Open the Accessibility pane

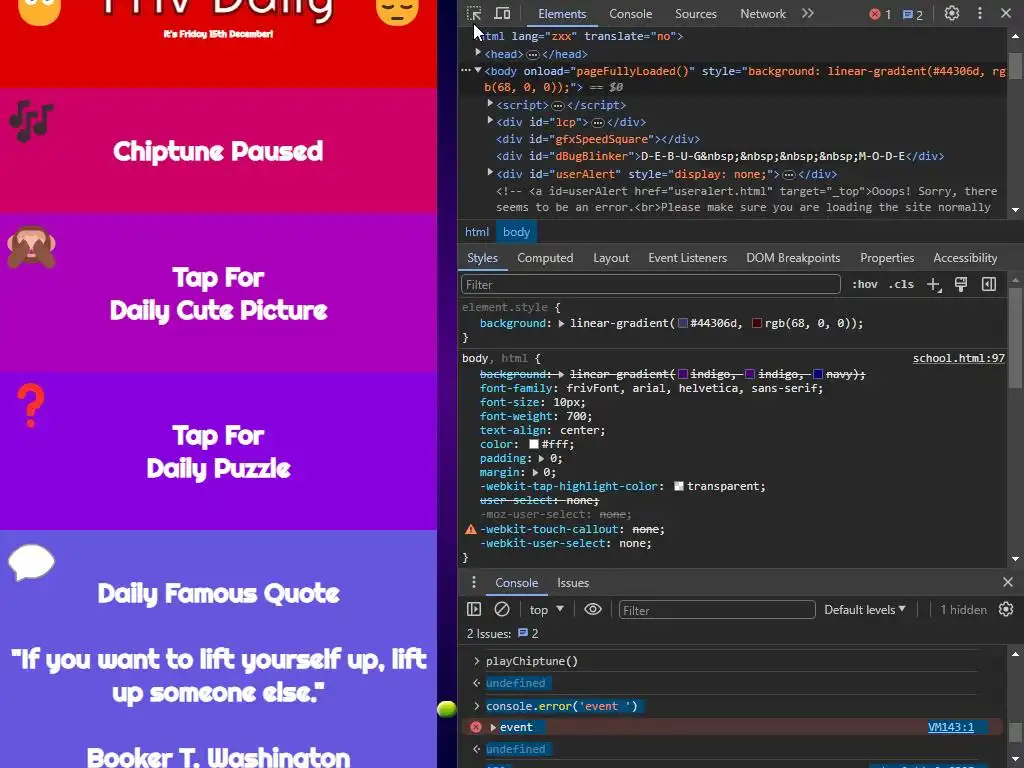[965, 258]
